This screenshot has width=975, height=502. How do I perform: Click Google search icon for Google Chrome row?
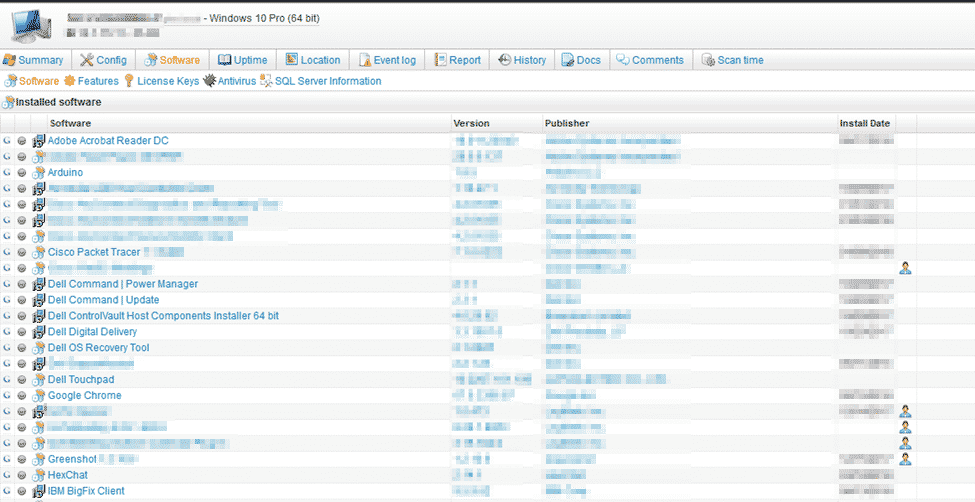7,396
